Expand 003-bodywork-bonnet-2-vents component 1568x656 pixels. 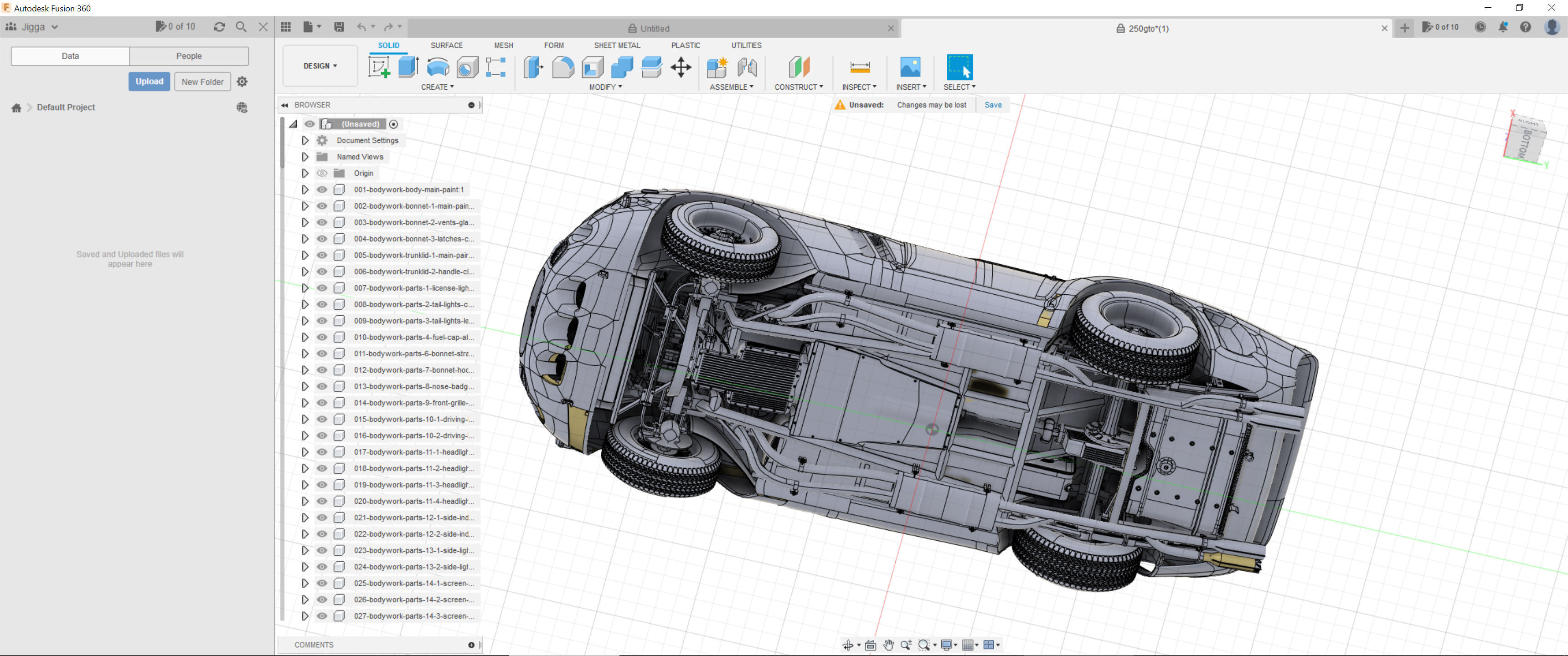click(305, 223)
